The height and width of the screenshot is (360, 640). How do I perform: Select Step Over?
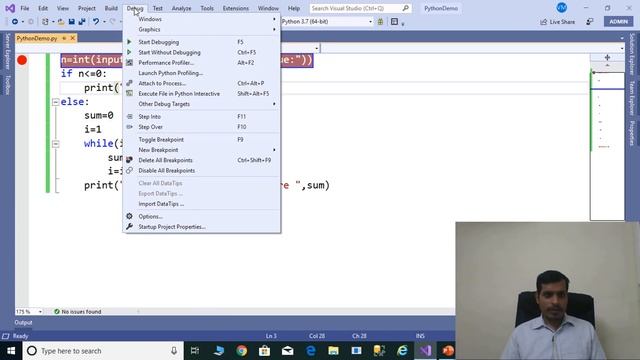coord(202,127)
